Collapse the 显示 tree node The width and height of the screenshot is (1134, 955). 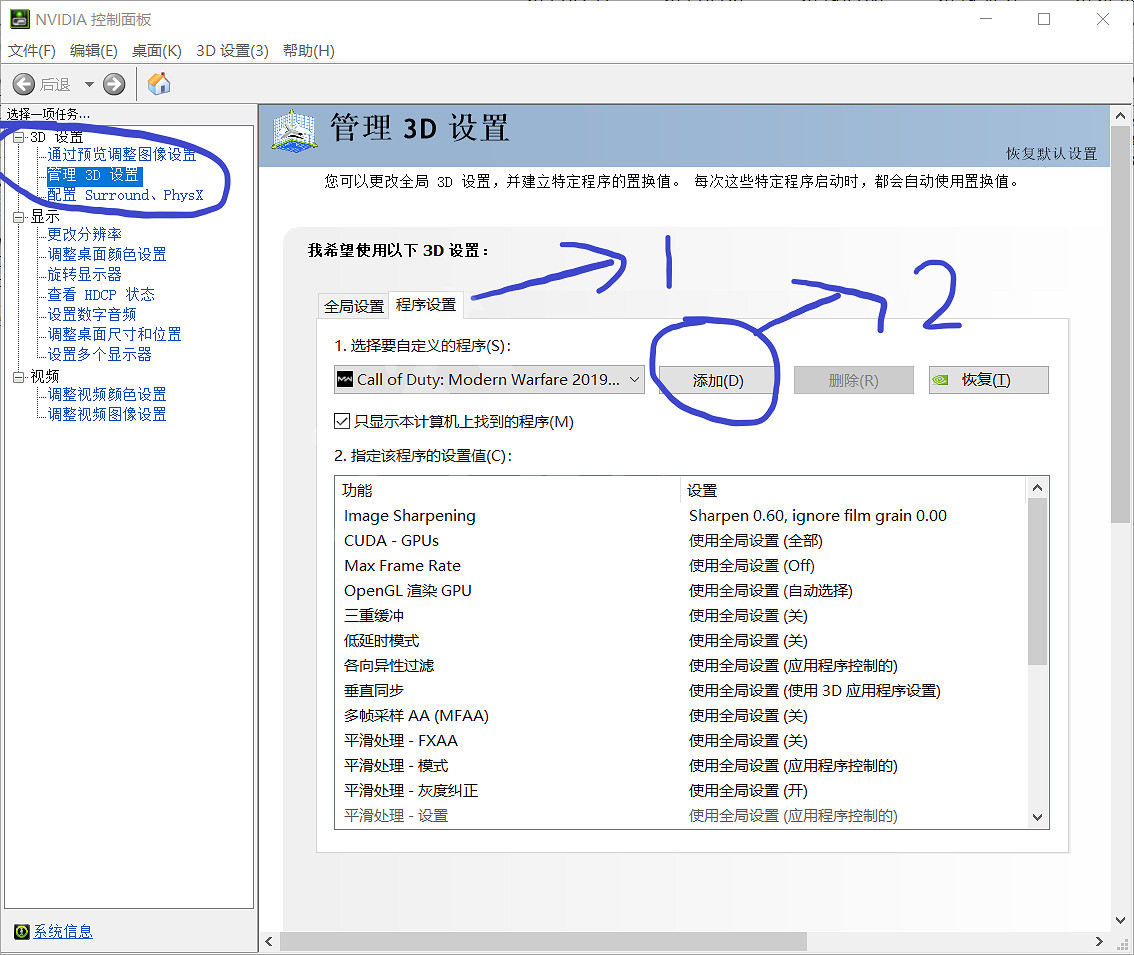click(19, 217)
